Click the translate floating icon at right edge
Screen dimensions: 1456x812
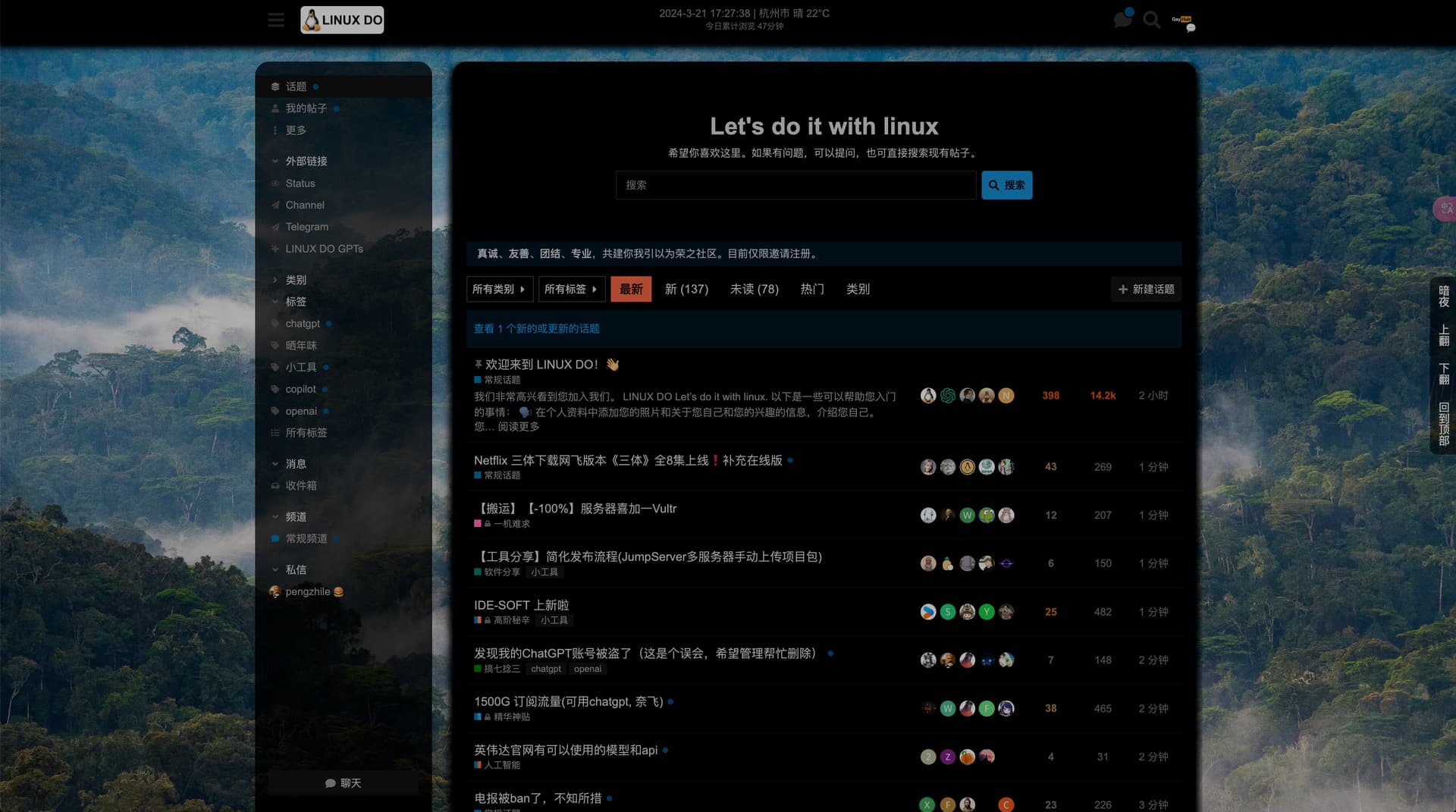[1445, 208]
